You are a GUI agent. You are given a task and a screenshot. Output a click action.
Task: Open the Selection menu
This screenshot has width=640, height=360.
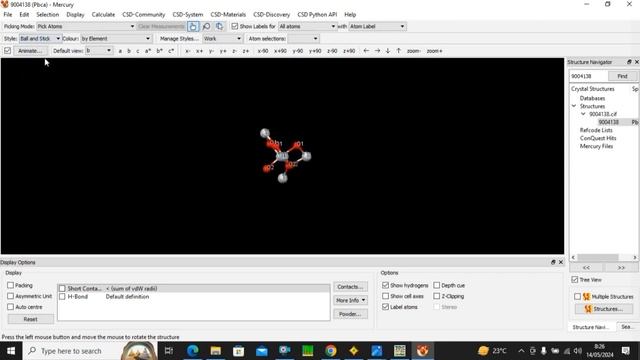tap(47, 15)
